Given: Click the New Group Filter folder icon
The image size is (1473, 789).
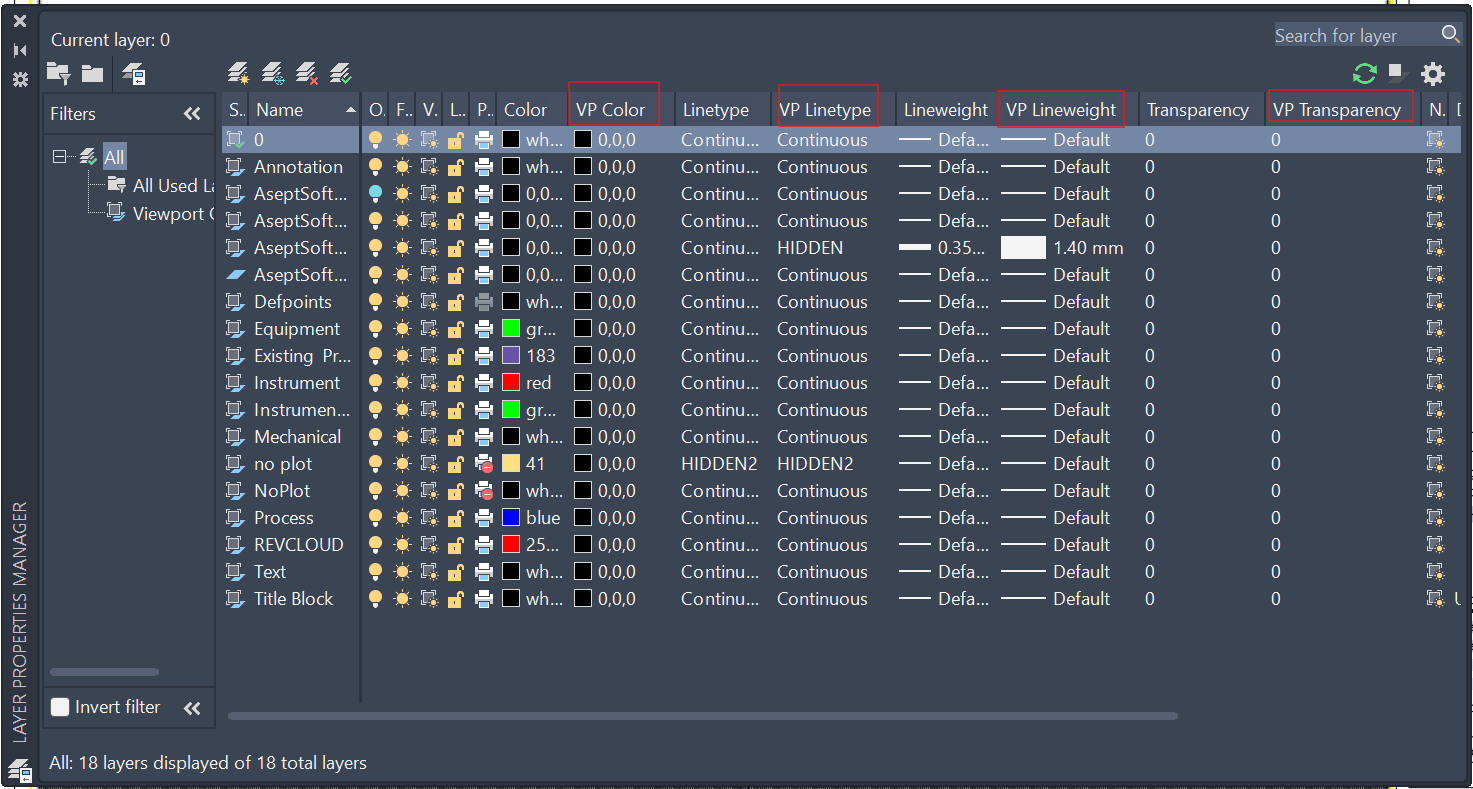Looking at the screenshot, I should click(93, 73).
